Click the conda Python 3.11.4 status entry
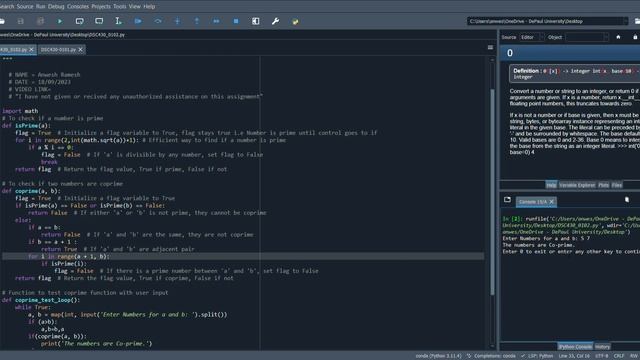 [x=438, y=356]
